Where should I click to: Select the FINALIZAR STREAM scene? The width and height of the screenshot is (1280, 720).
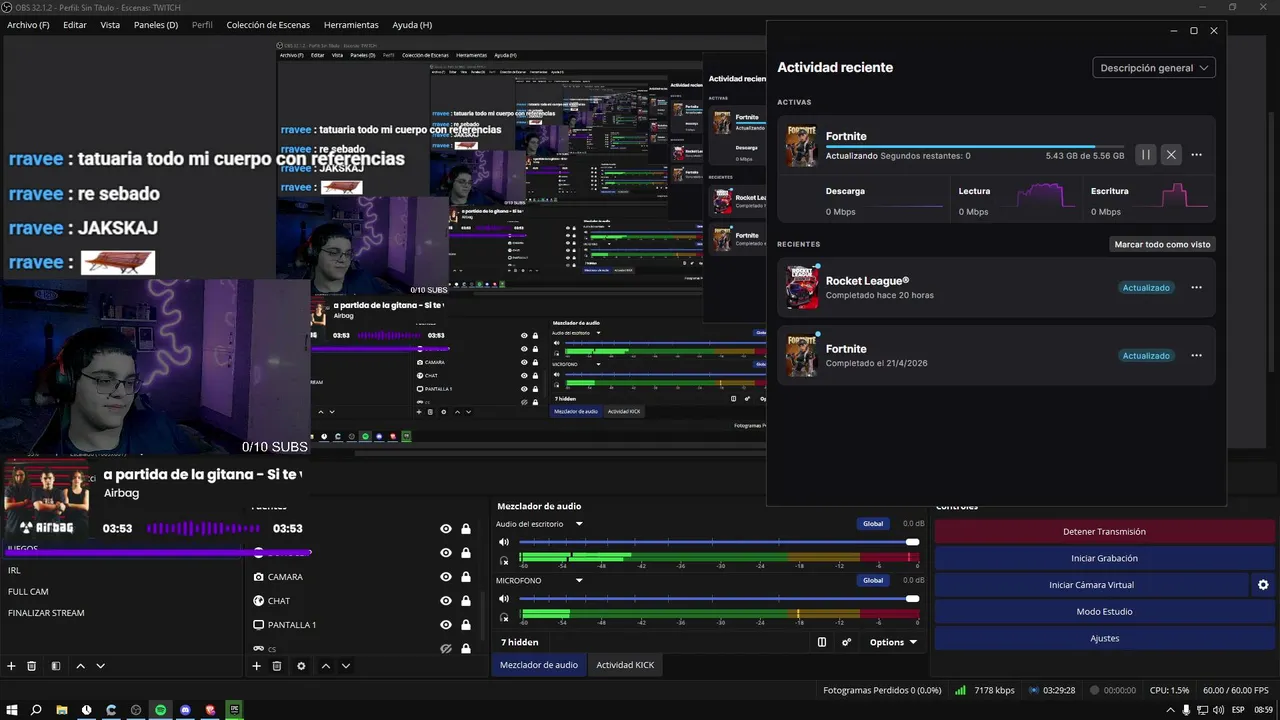click(46, 613)
